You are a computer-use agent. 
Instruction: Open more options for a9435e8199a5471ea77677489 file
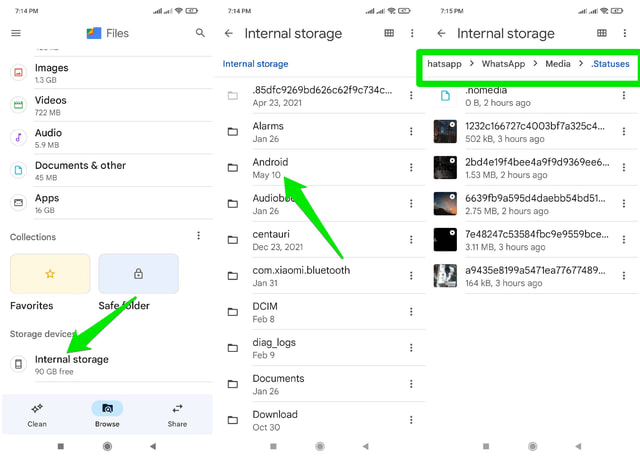624,276
